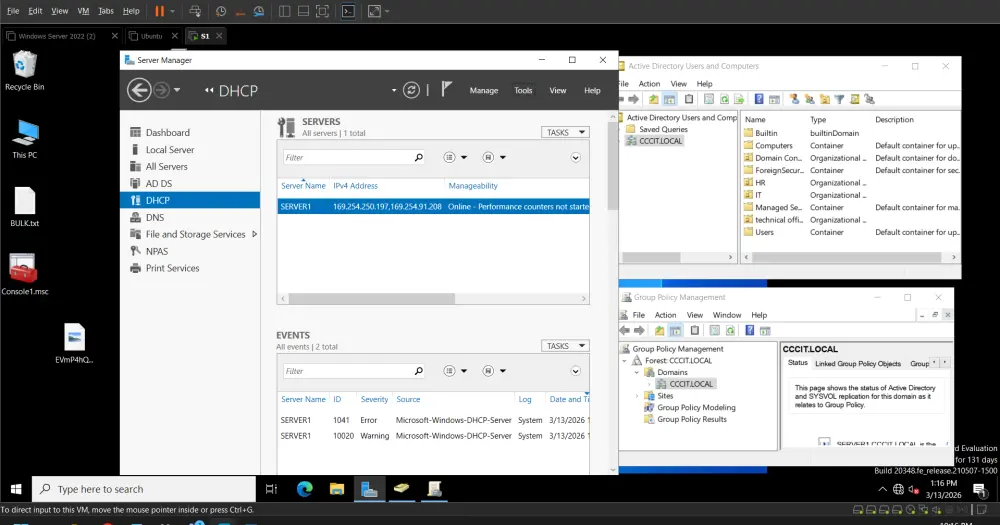1000x525 pixels.
Task: Open File Explorer from the taskbar
Action: click(337, 489)
